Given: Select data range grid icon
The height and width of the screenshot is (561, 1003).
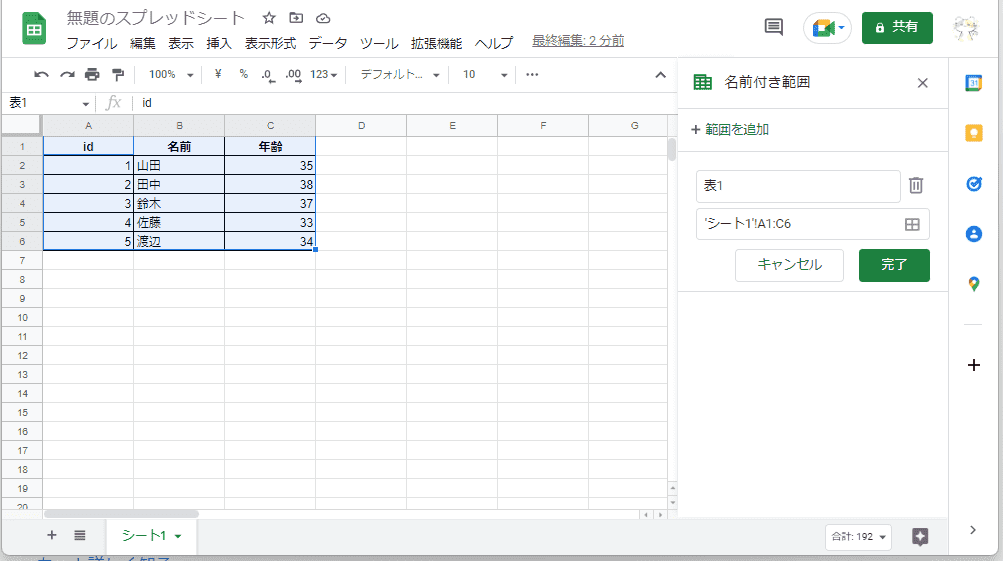Looking at the screenshot, I should 912,224.
